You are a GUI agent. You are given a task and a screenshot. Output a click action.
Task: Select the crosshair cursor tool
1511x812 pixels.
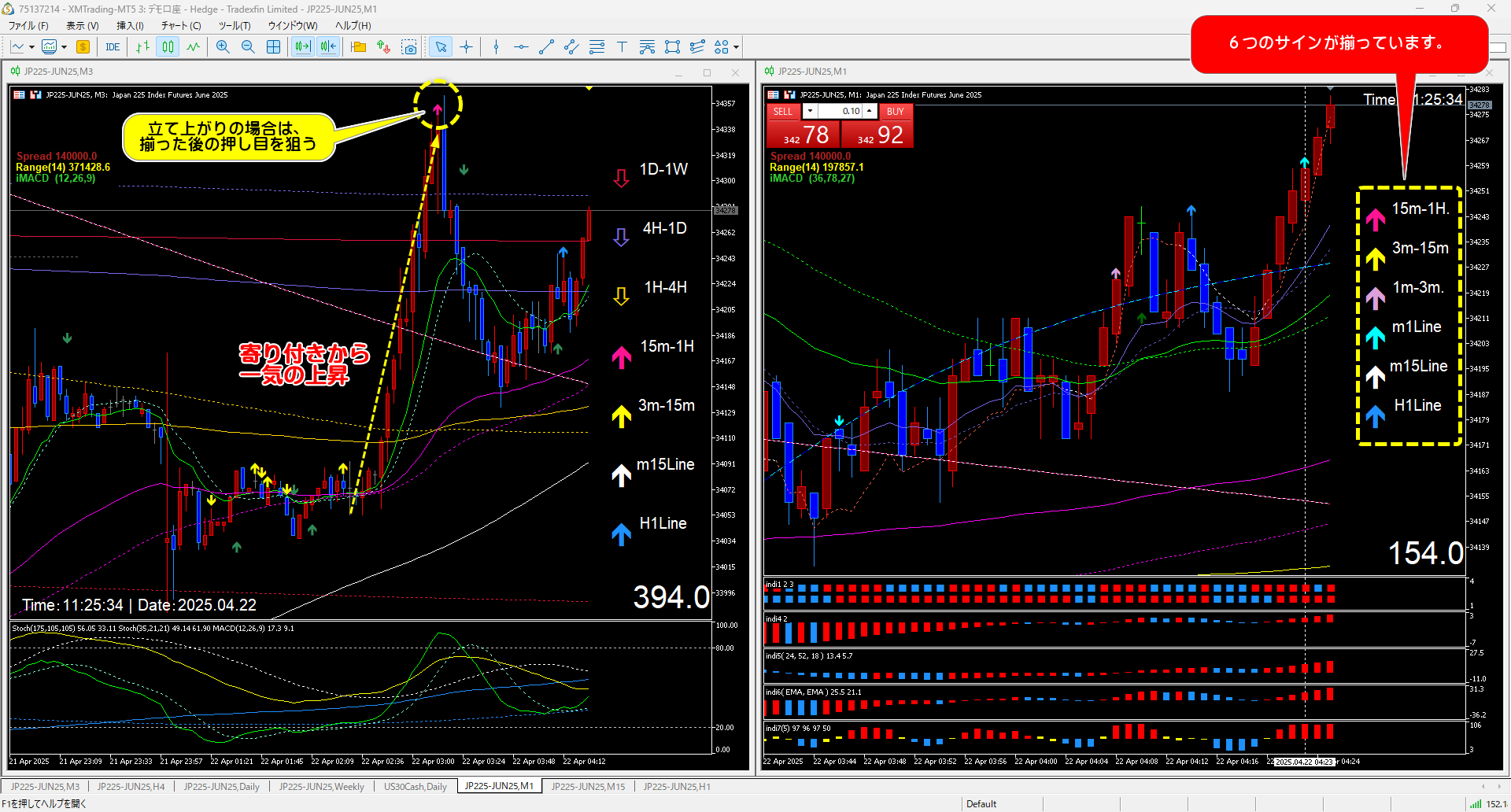tap(467, 47)
